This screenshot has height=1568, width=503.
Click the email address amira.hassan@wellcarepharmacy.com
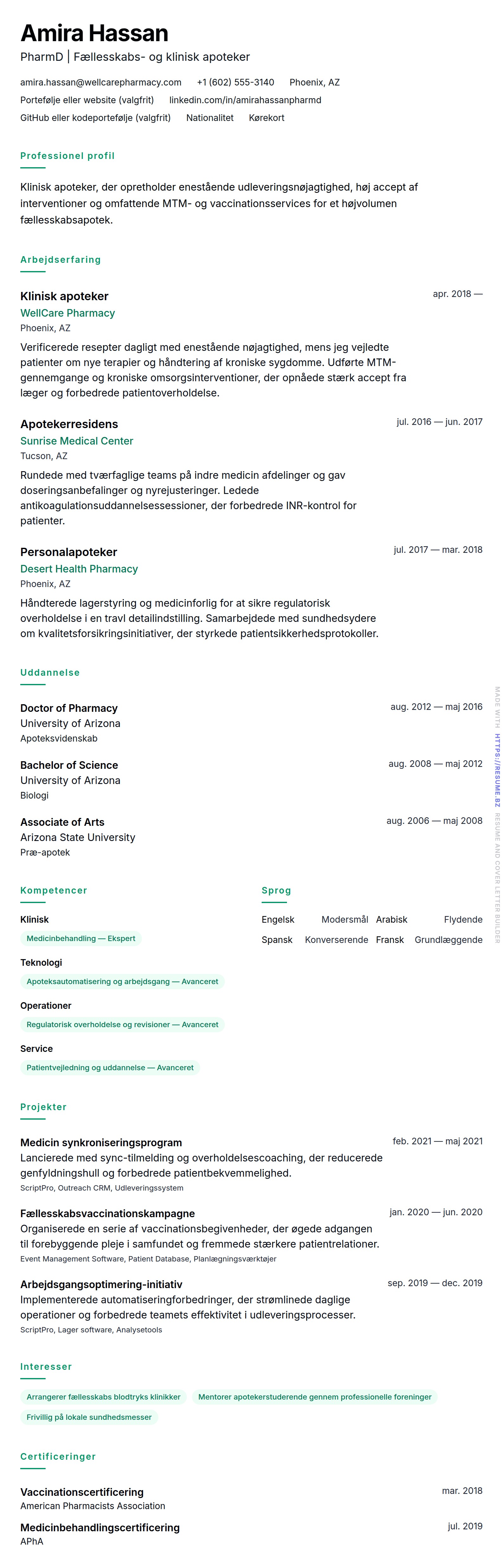point(100,82)
